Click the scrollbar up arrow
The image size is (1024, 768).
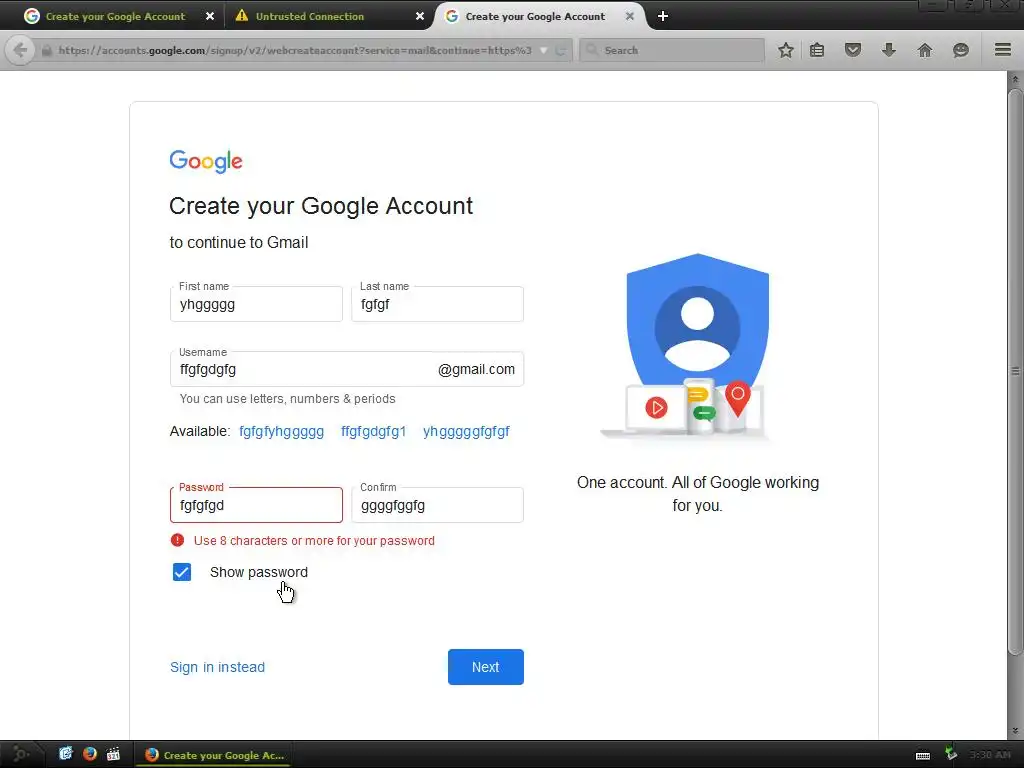point(1015,79)
